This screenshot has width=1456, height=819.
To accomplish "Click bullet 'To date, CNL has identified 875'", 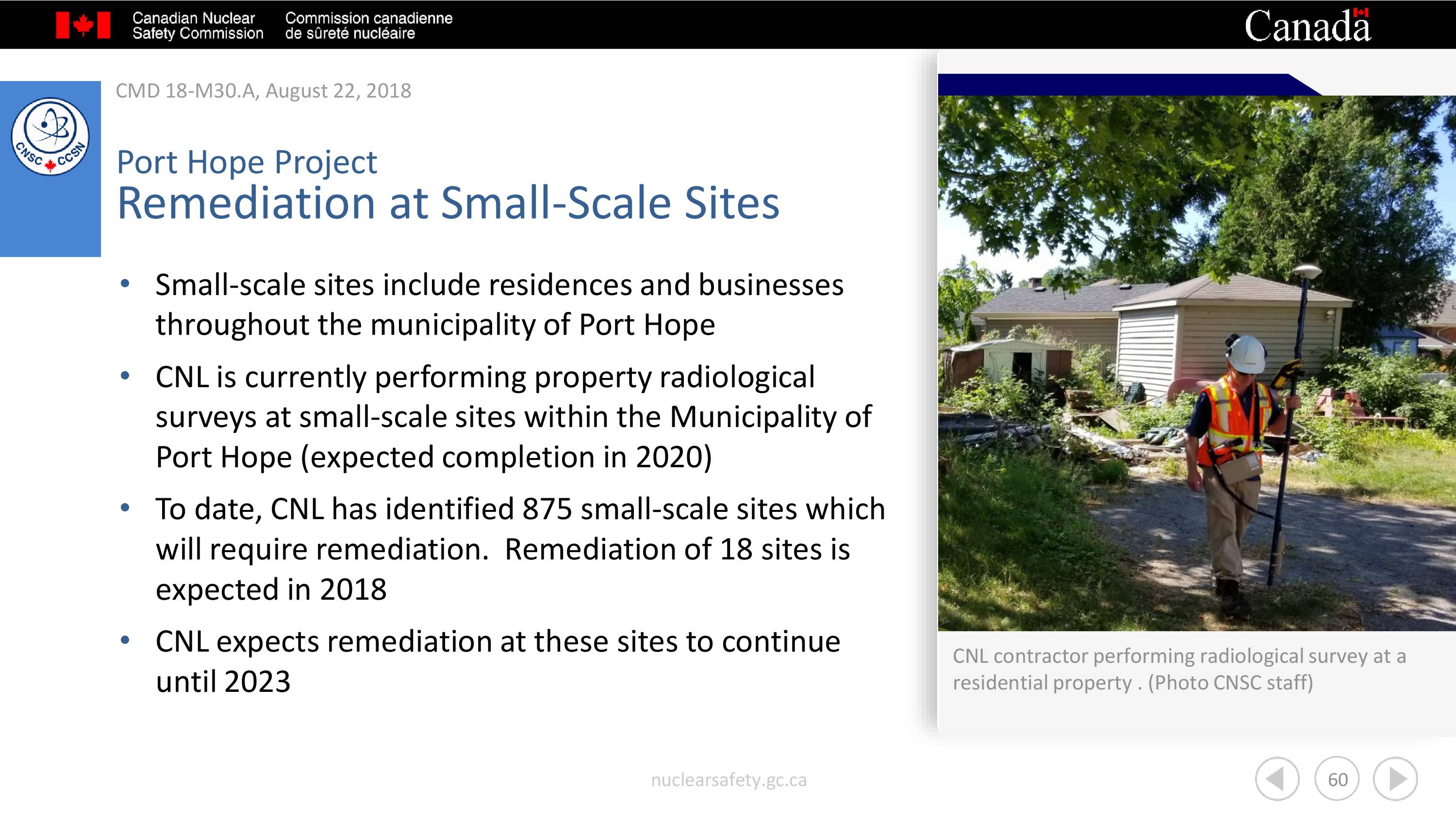I will 521,549.
